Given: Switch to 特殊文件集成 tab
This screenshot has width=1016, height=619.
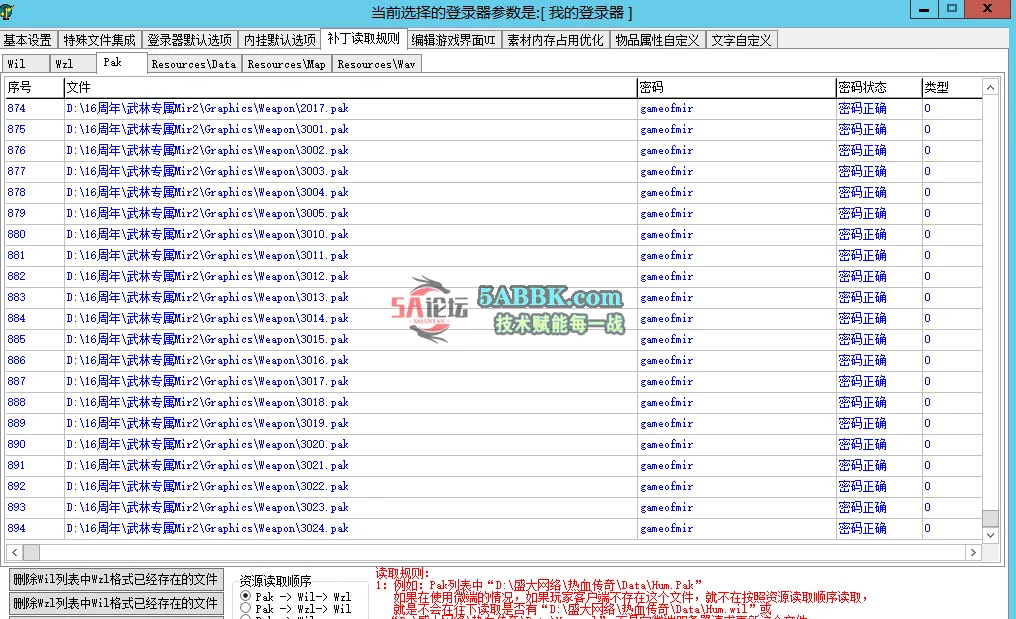Looking at the screenshot, I should tap(100, 40).
